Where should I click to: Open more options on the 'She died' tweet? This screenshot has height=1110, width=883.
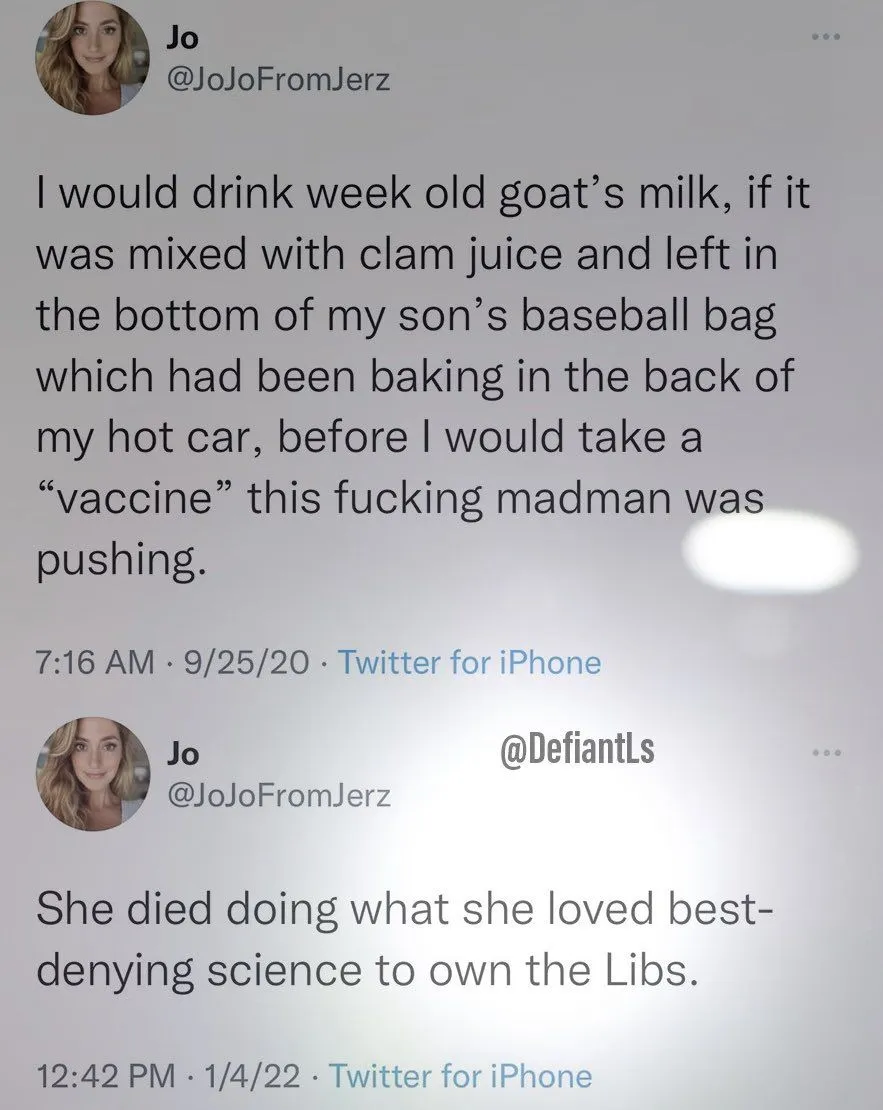coord(827,754)
